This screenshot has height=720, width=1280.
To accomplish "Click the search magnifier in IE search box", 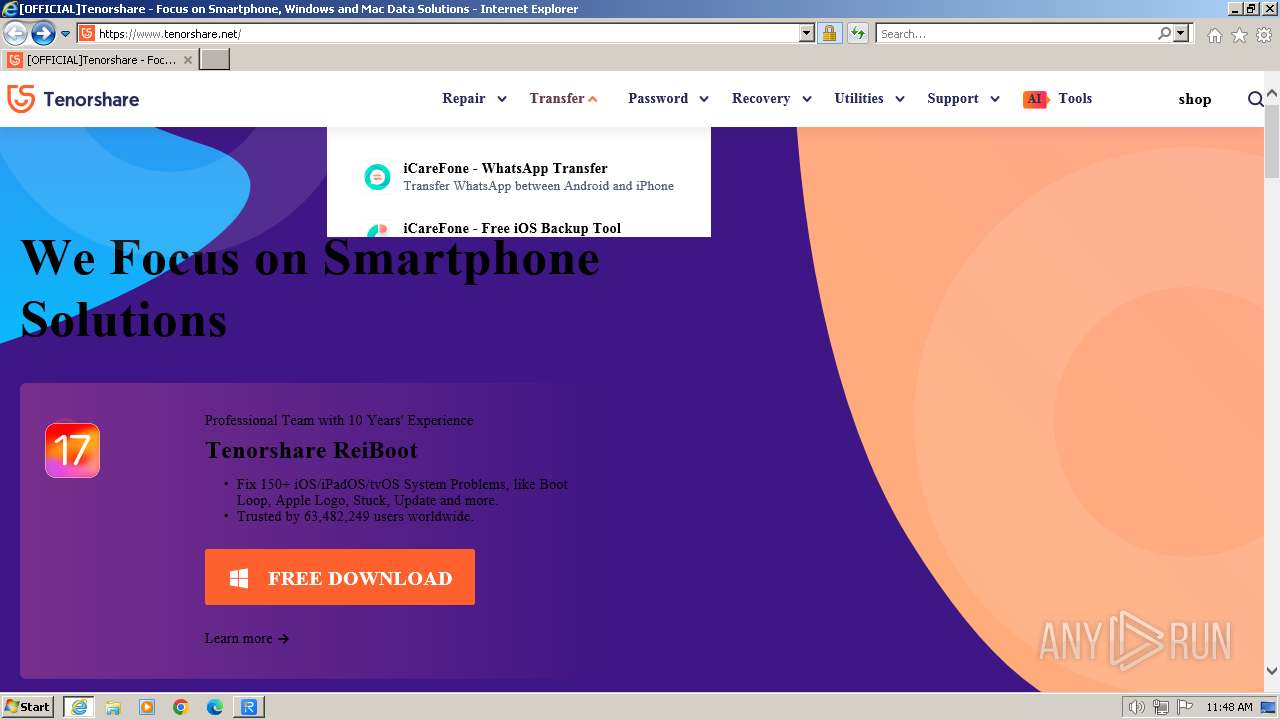I will click(1164, 33).
